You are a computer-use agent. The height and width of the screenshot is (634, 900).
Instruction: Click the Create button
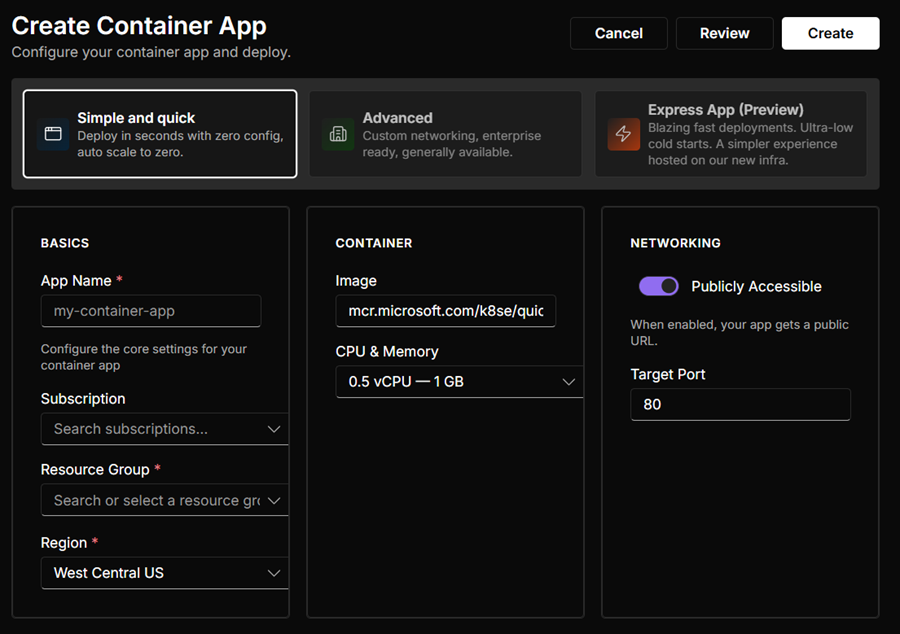coord(830,33)
